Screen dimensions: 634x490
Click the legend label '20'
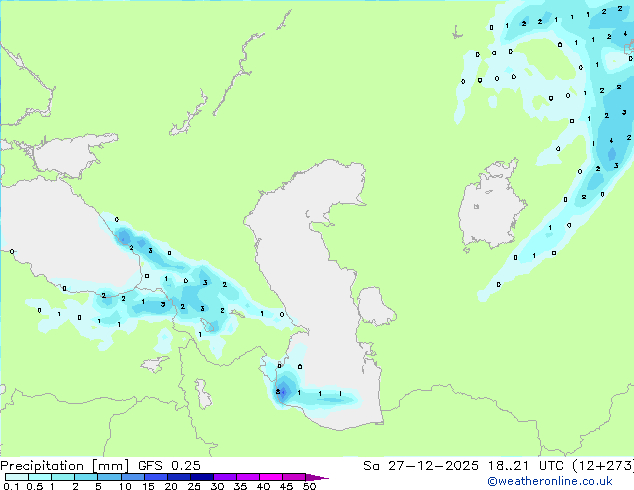coord(171,486)
